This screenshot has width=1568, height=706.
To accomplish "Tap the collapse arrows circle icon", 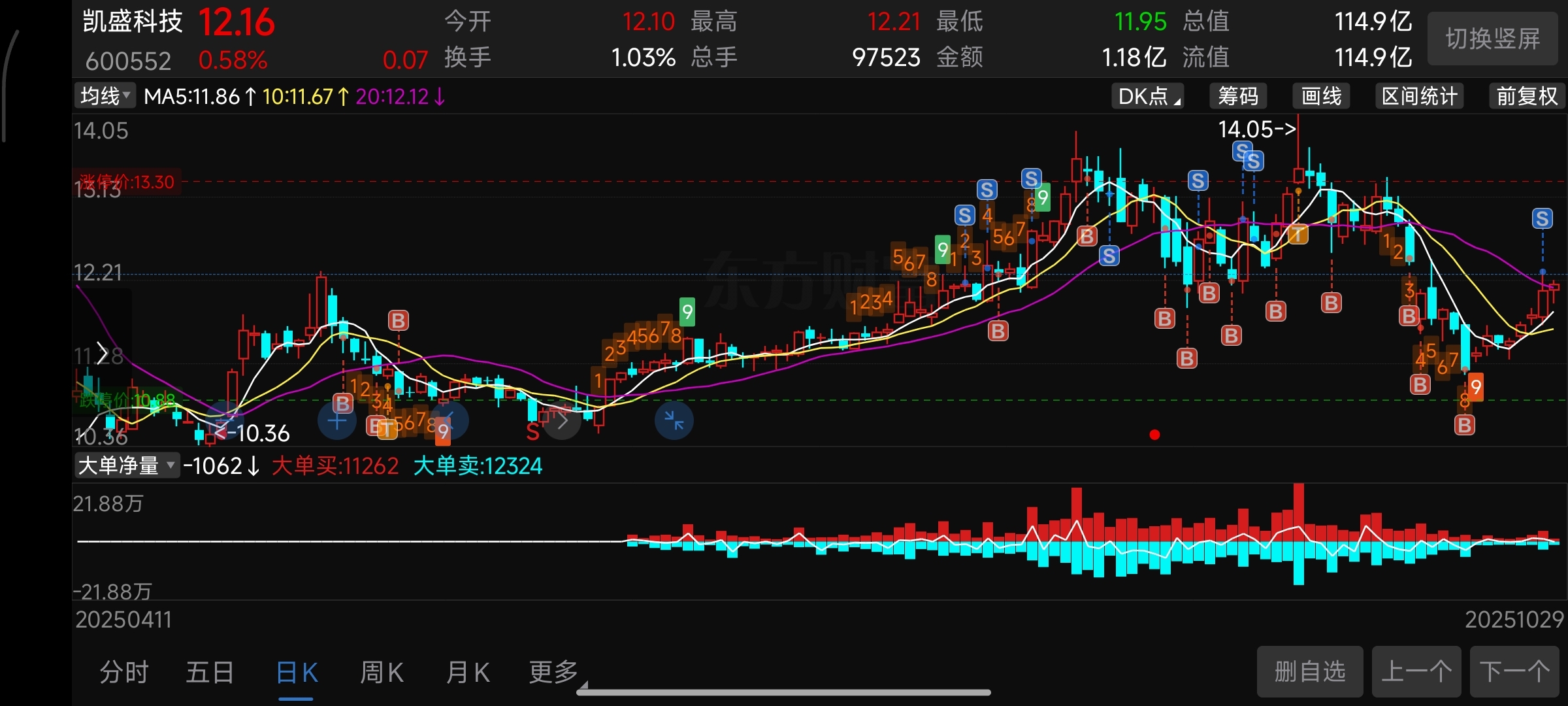I will pos(674,420).
